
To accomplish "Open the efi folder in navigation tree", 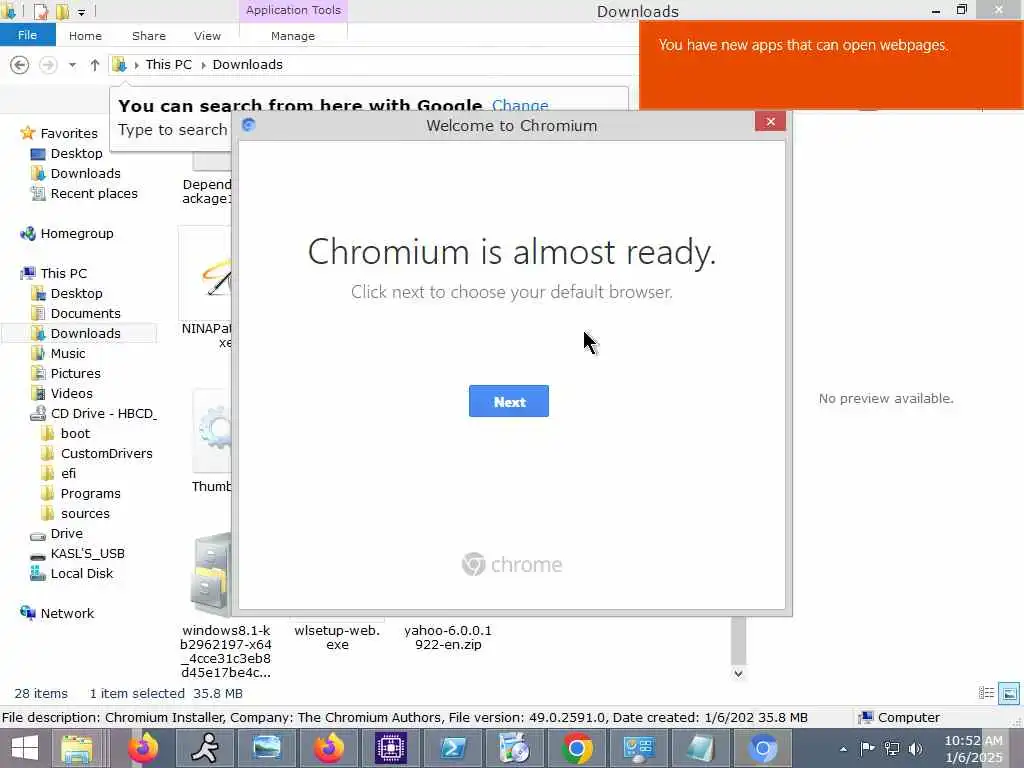I will (68, 473).
